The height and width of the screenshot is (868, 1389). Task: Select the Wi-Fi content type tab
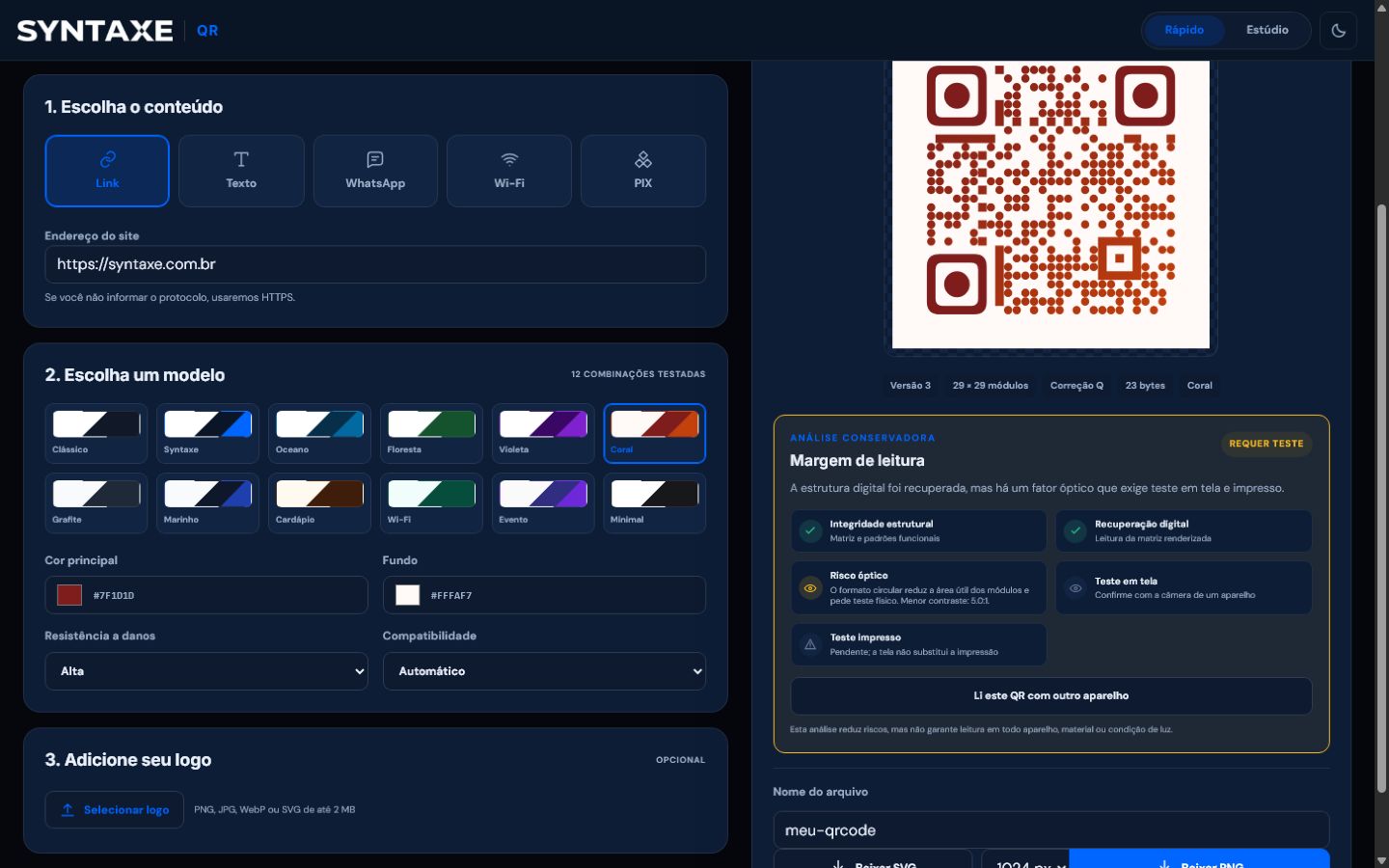pyautogui.click(x=509, y=171)
